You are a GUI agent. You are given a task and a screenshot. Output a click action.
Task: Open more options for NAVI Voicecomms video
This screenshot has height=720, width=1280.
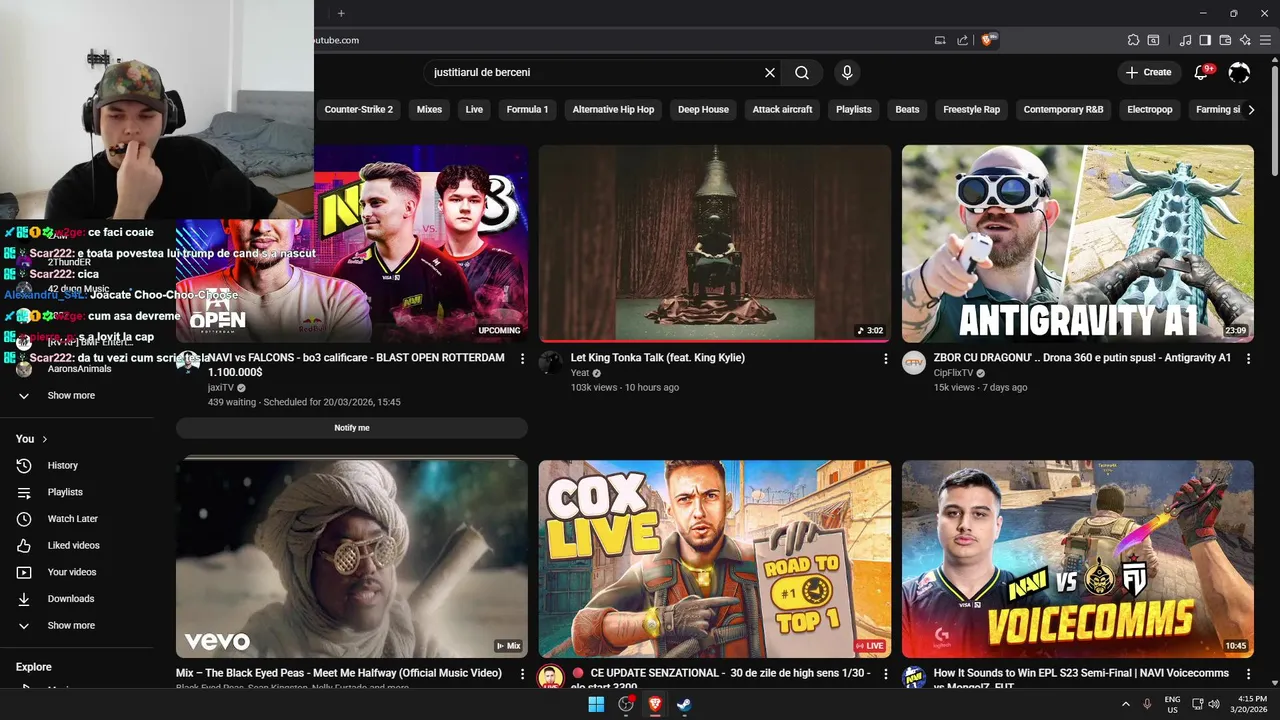pyautogui.click(x=1248, y=674)
